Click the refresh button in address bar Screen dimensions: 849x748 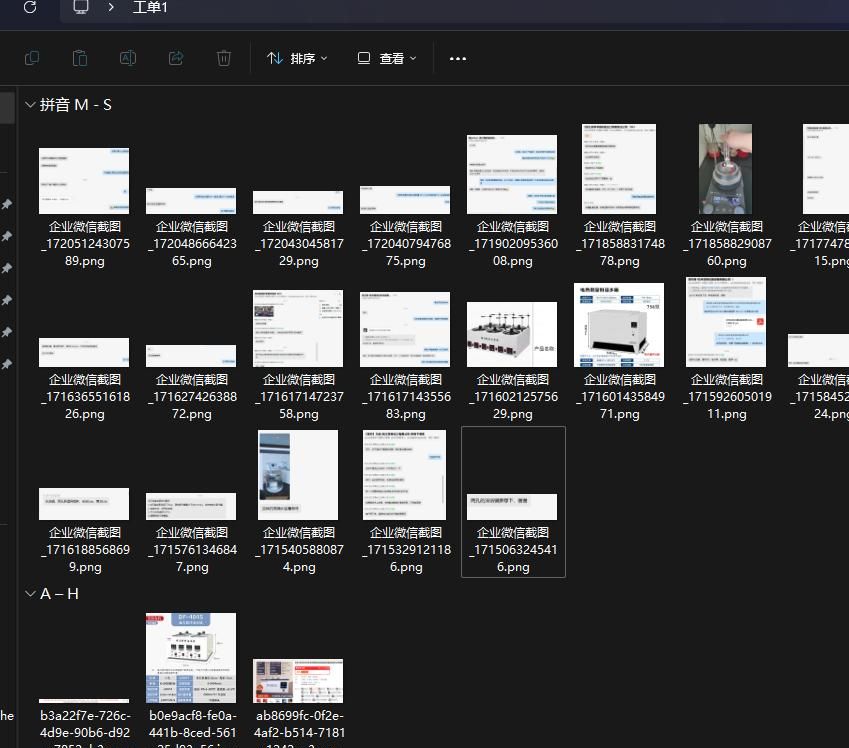30,8
